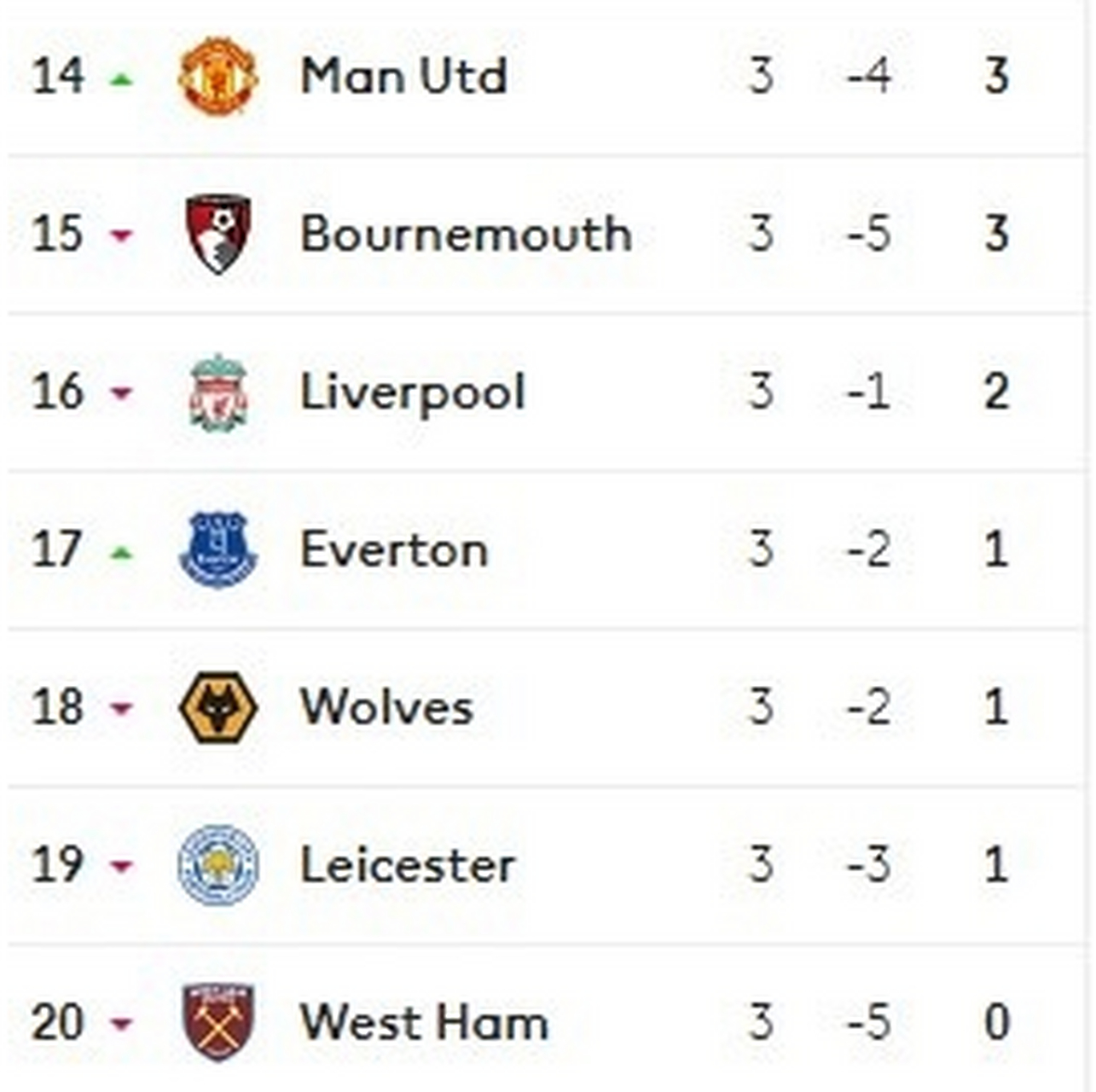Click the Liverpool club crest
The width and height of the screenshot is (1096, 1092).
click(218, 392)
